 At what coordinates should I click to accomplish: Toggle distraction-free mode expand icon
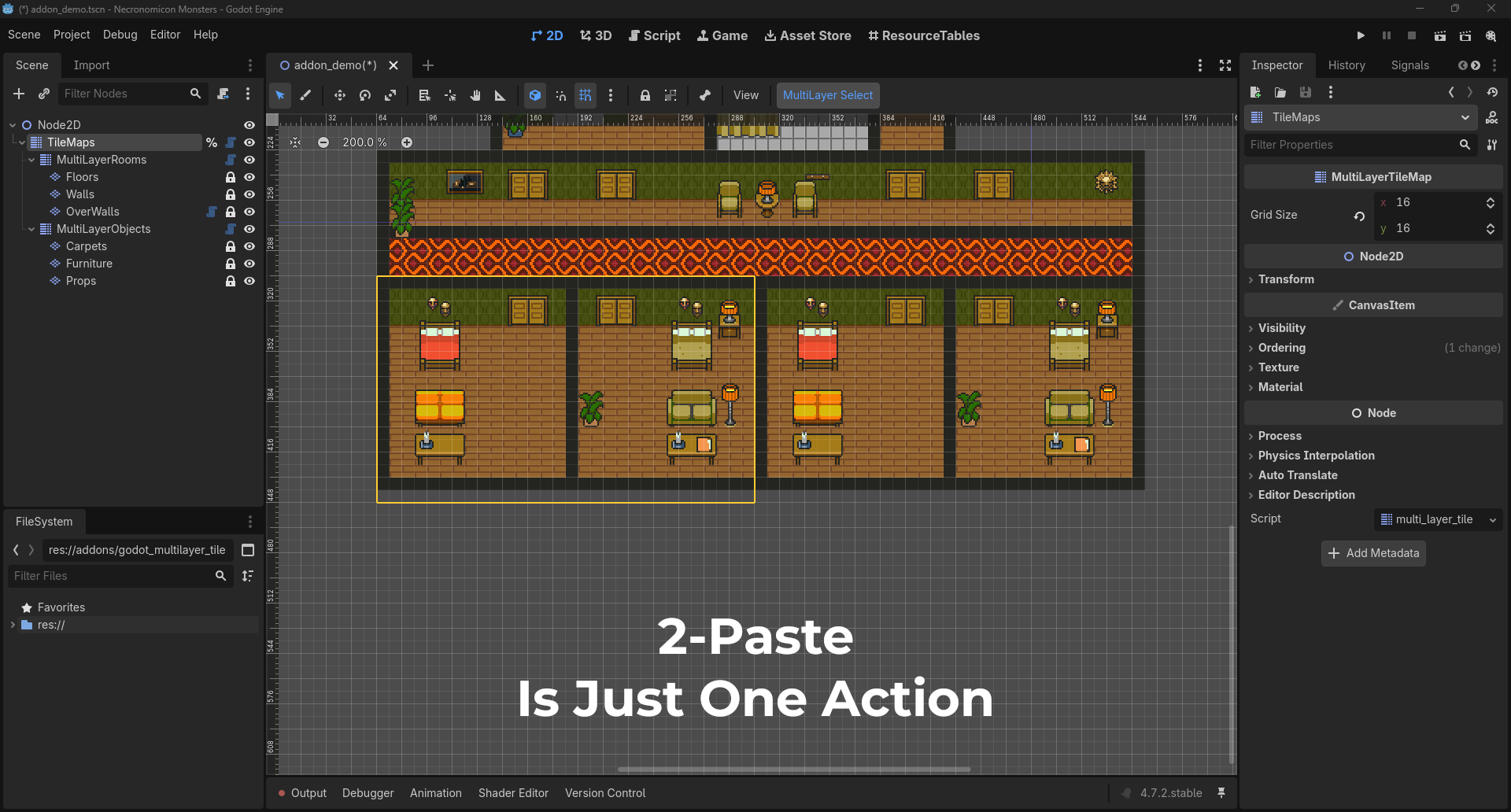[x=1225, y=65]
